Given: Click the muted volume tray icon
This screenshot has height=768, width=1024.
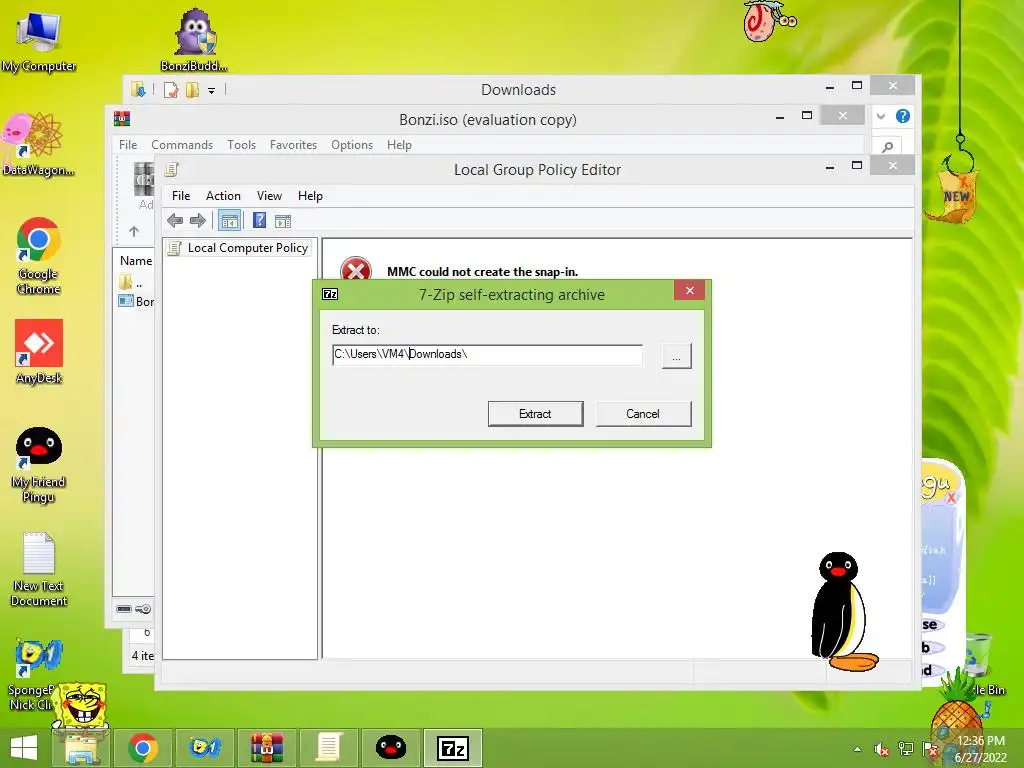Looking at the screenshot, I should pos(882,749).
